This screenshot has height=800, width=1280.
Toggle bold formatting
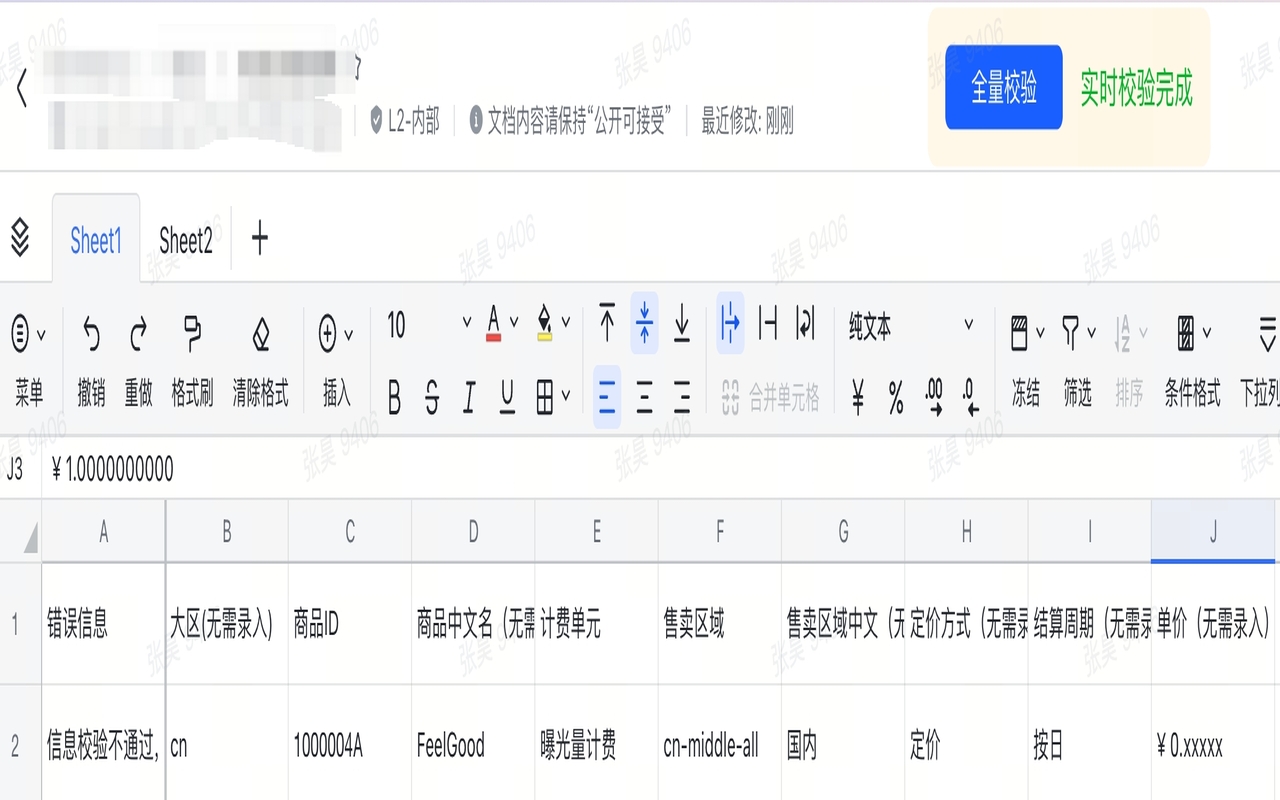pos(394,398)
